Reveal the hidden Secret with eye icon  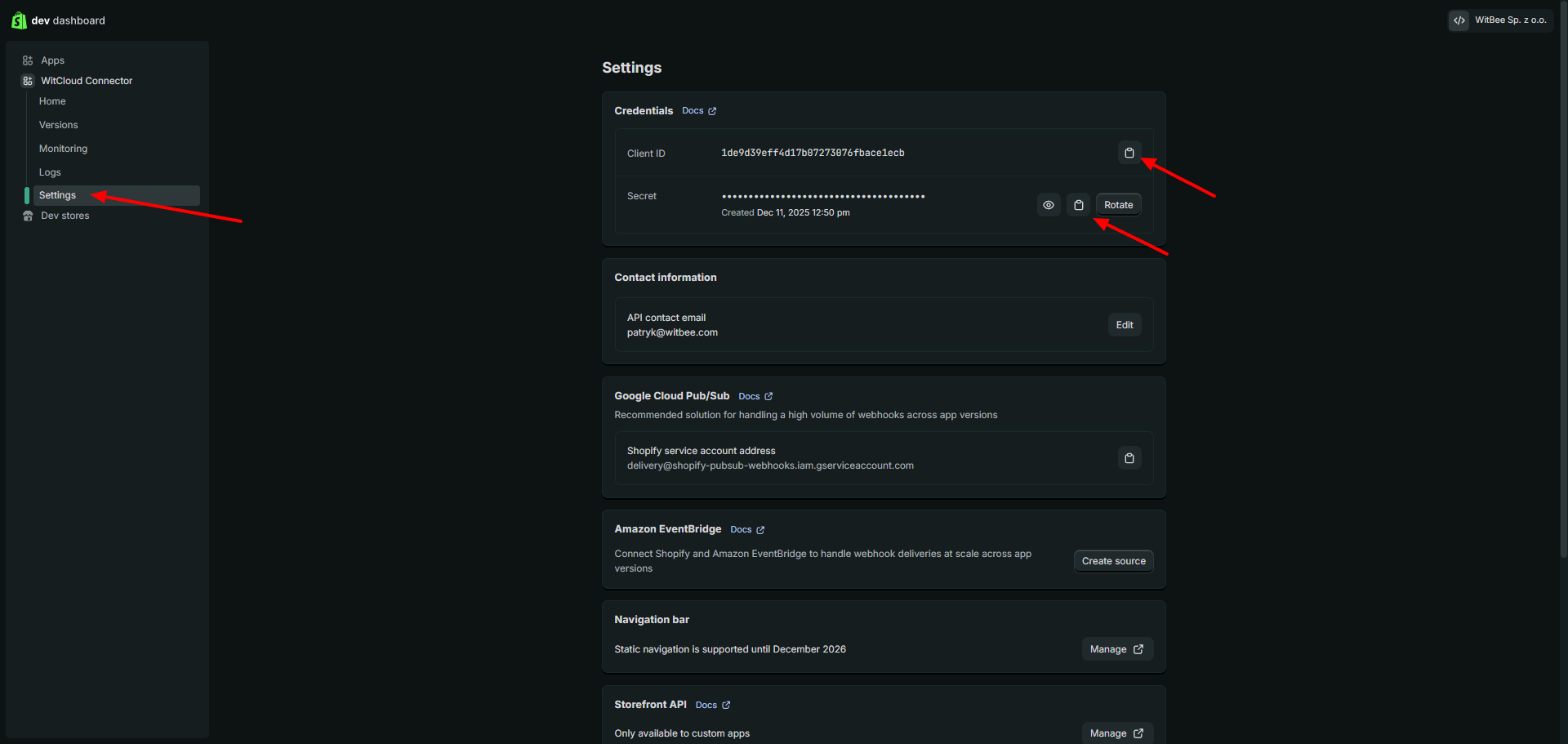pyautogui.click(x=1049, y=205)
